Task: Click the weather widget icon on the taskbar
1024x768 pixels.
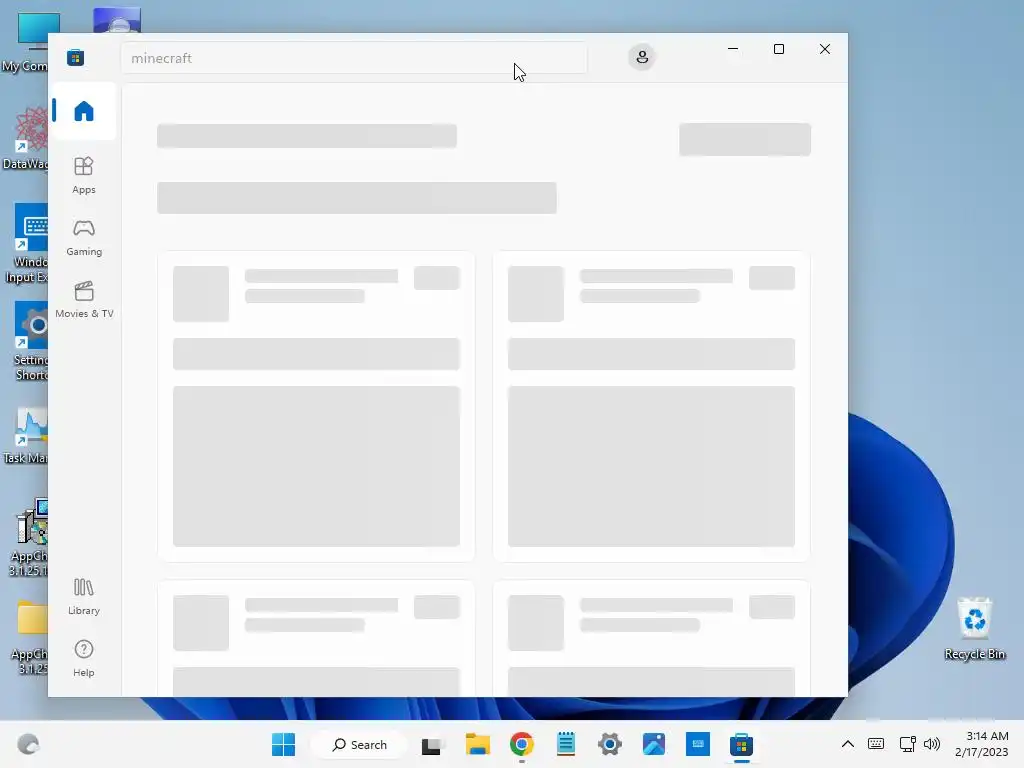Action: pos(27,744)
